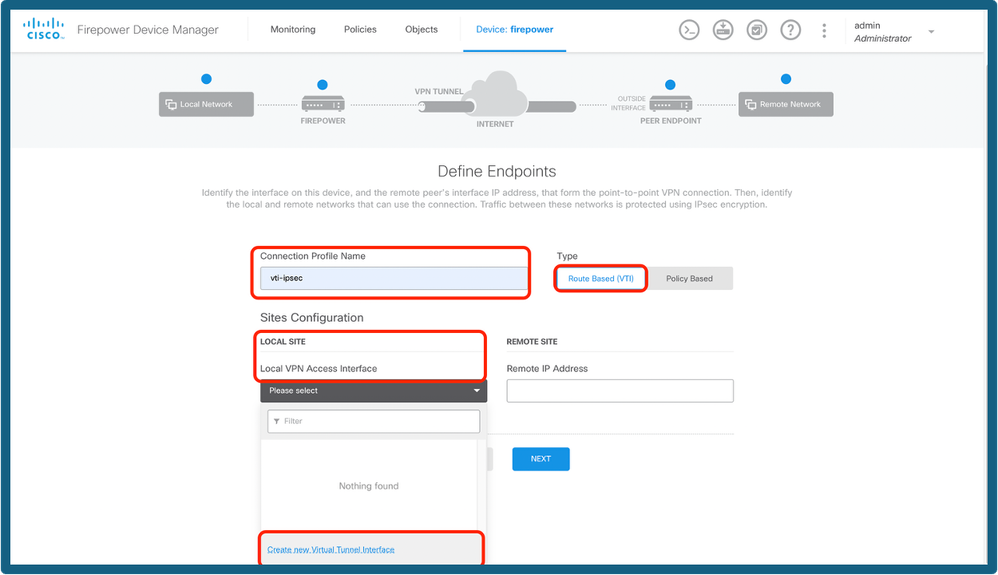
Task: Open the help question mark icon
Action: pos(790,30)
